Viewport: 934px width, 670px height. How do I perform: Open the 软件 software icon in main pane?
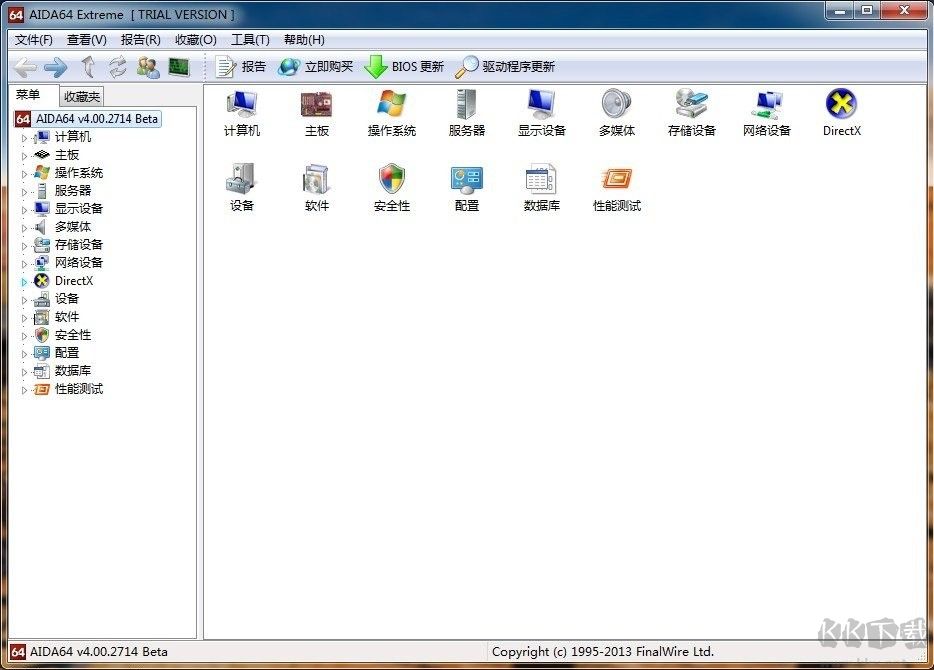(316, 179)
